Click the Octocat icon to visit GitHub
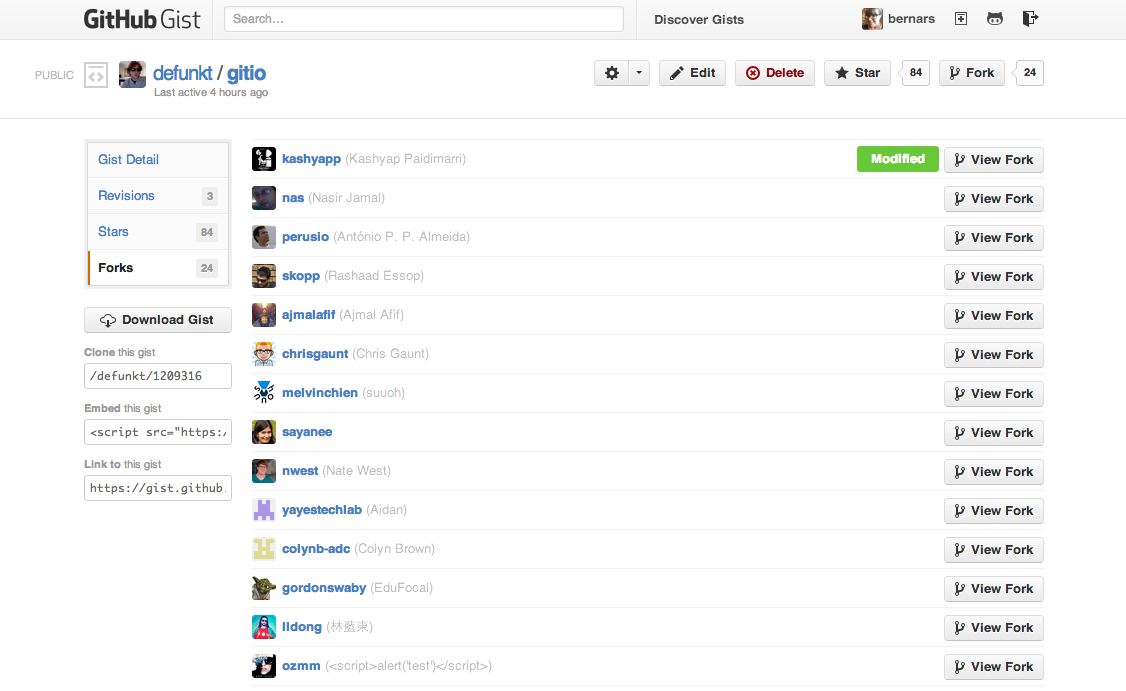The image size is (1126, 691). pos(994,19)
